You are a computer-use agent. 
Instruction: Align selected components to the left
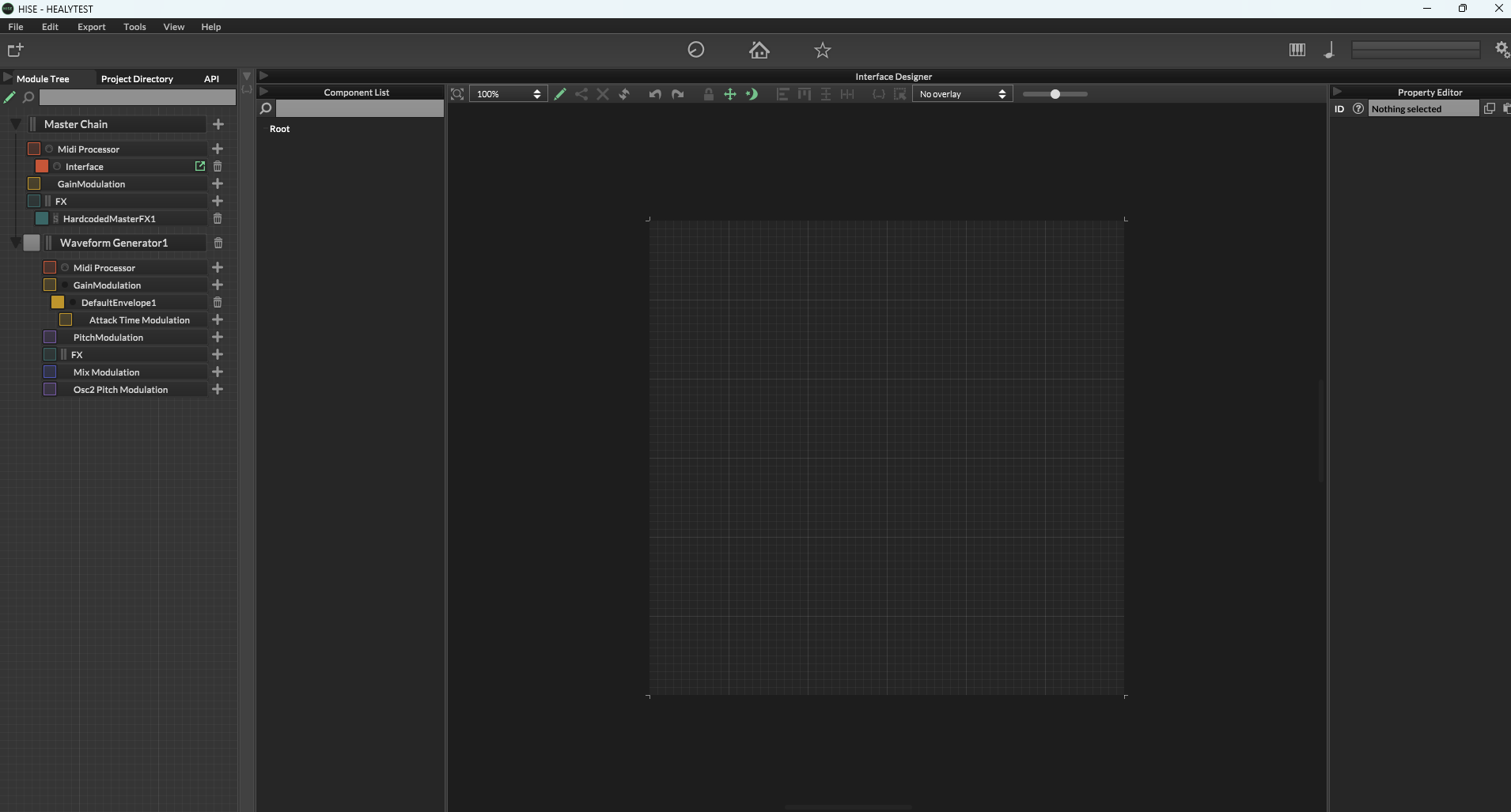[782, 94]
